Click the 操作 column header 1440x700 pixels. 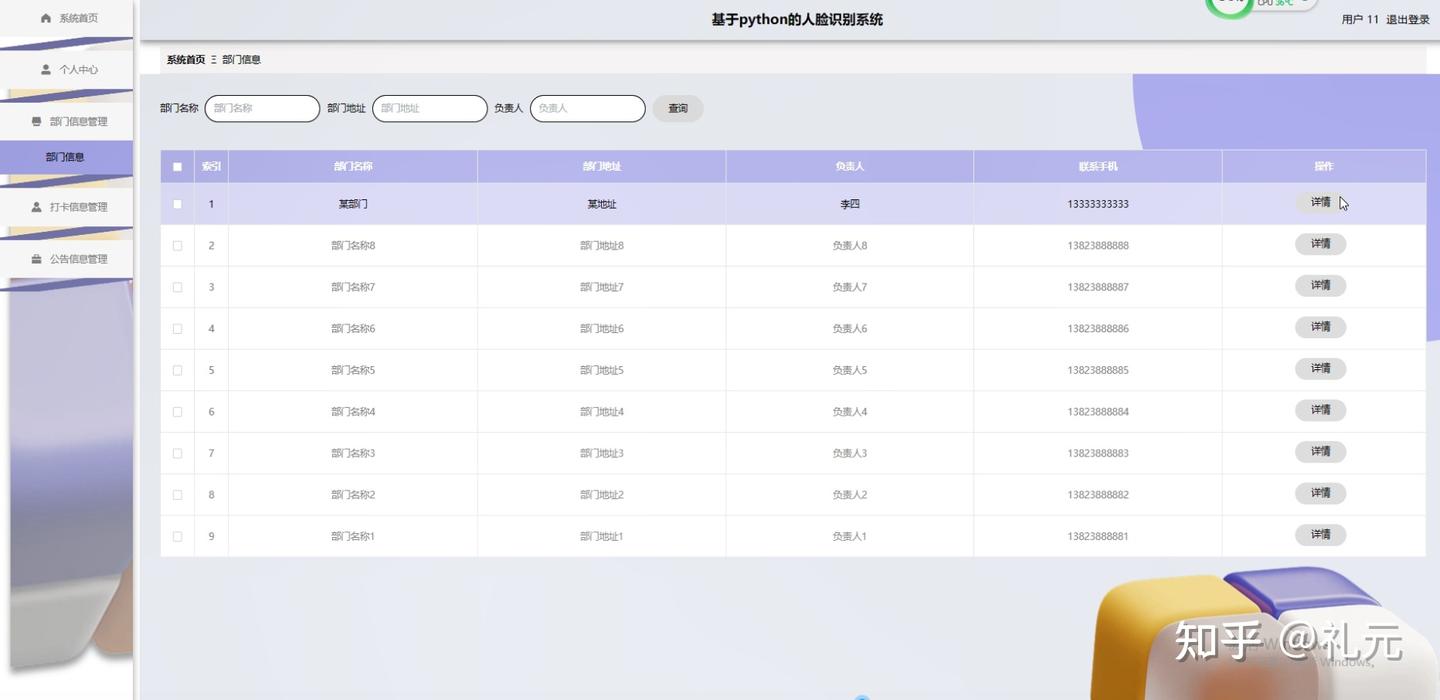coord(1324,167)
